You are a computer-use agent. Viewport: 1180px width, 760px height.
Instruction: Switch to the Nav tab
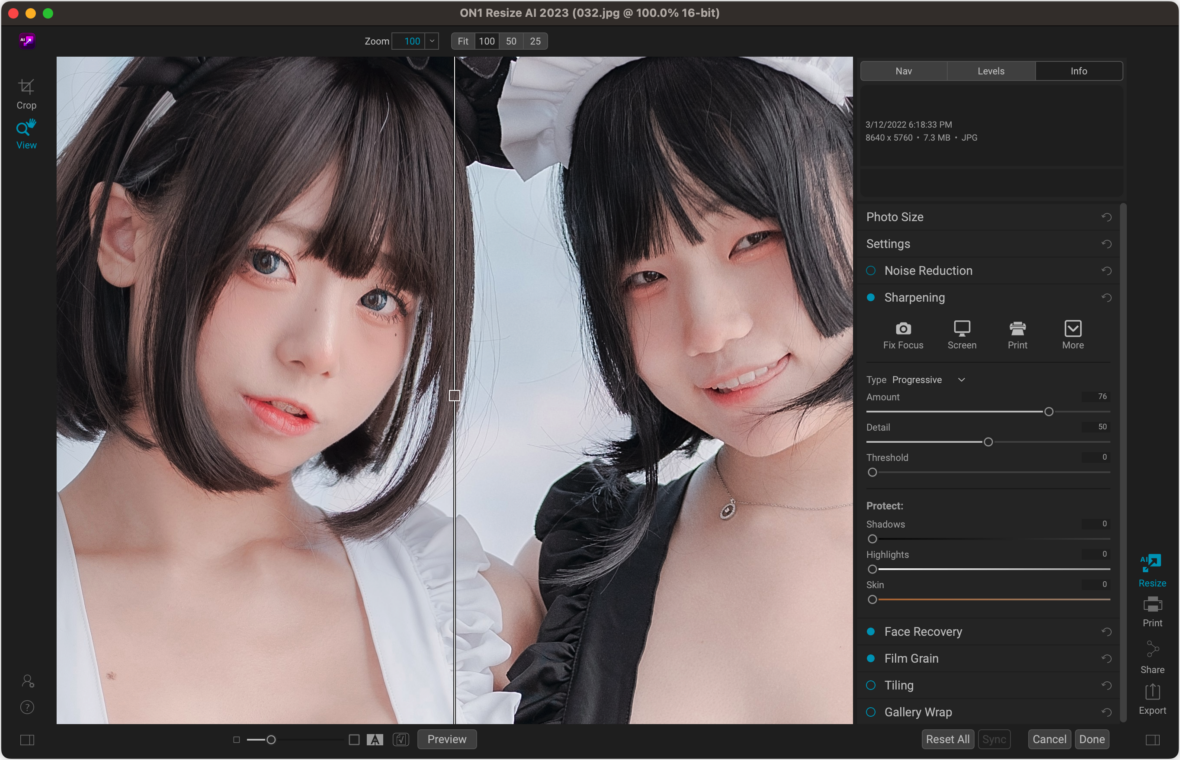click(x=904, y=71)
